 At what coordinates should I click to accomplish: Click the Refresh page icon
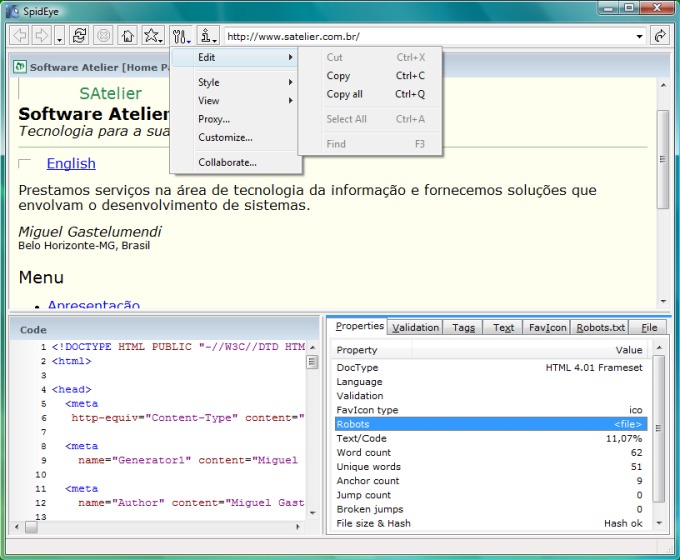(x=79, y=36)
